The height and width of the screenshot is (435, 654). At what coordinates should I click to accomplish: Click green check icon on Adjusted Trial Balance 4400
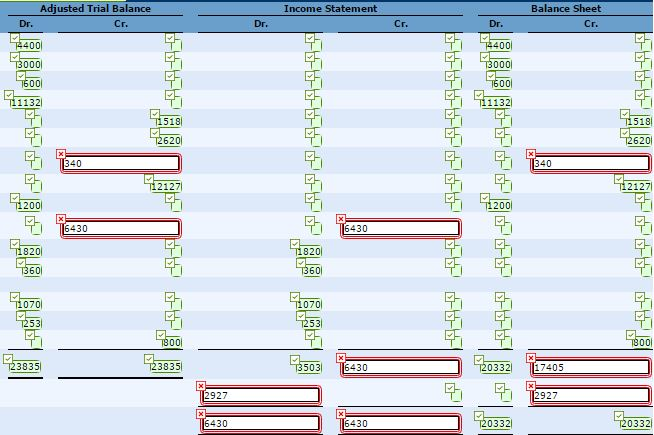15,38
